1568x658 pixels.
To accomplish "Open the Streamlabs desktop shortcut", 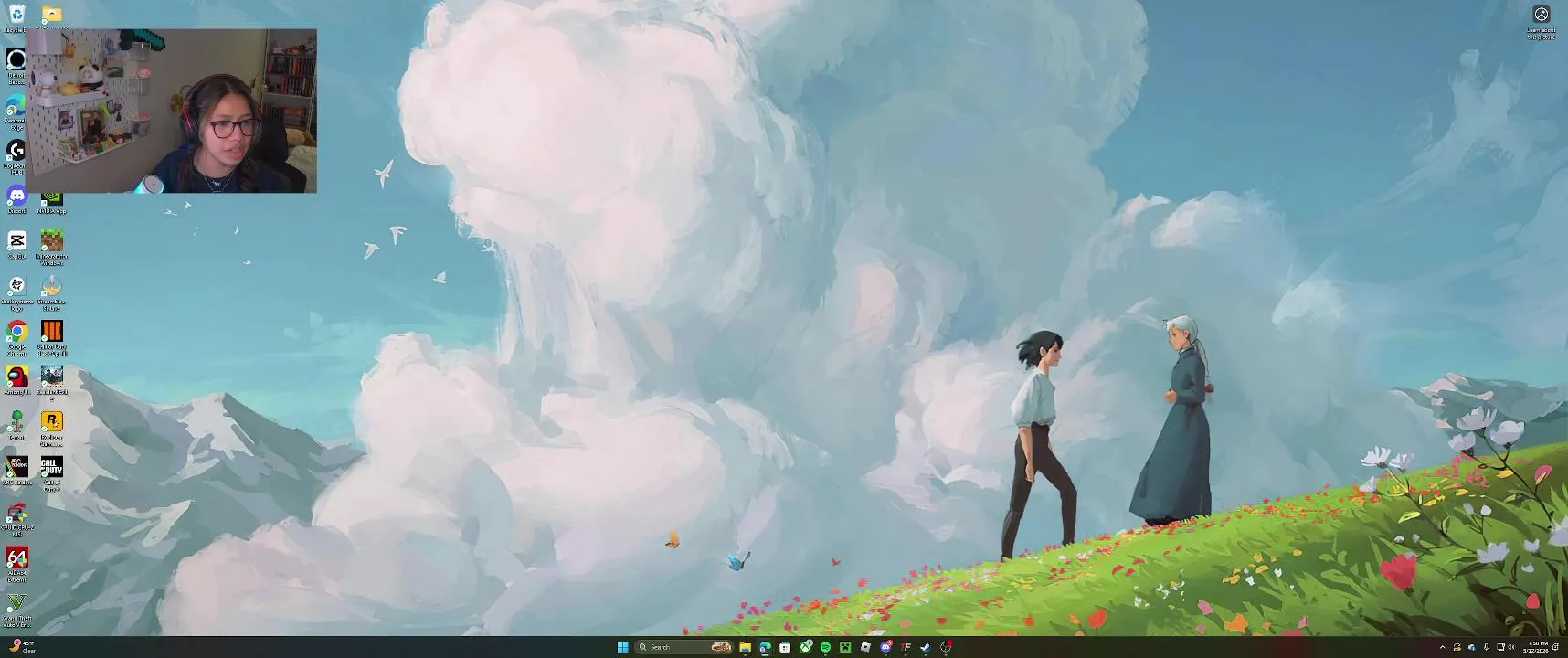I will coord(52,291).
